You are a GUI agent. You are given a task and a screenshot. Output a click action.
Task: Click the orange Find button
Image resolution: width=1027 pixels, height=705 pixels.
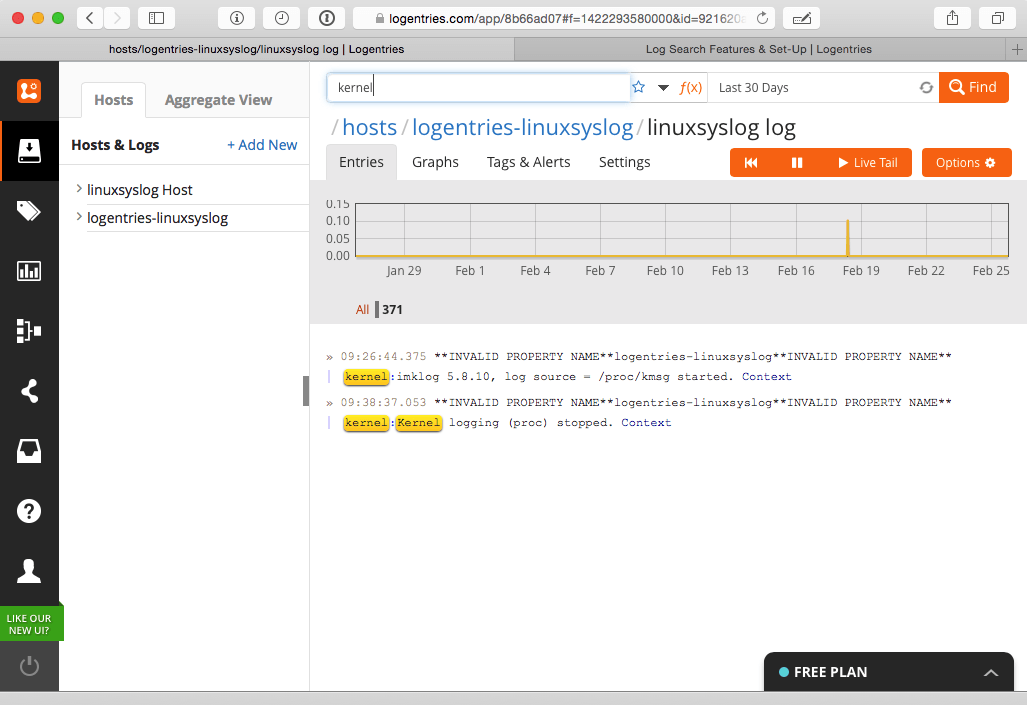point(973,87)
